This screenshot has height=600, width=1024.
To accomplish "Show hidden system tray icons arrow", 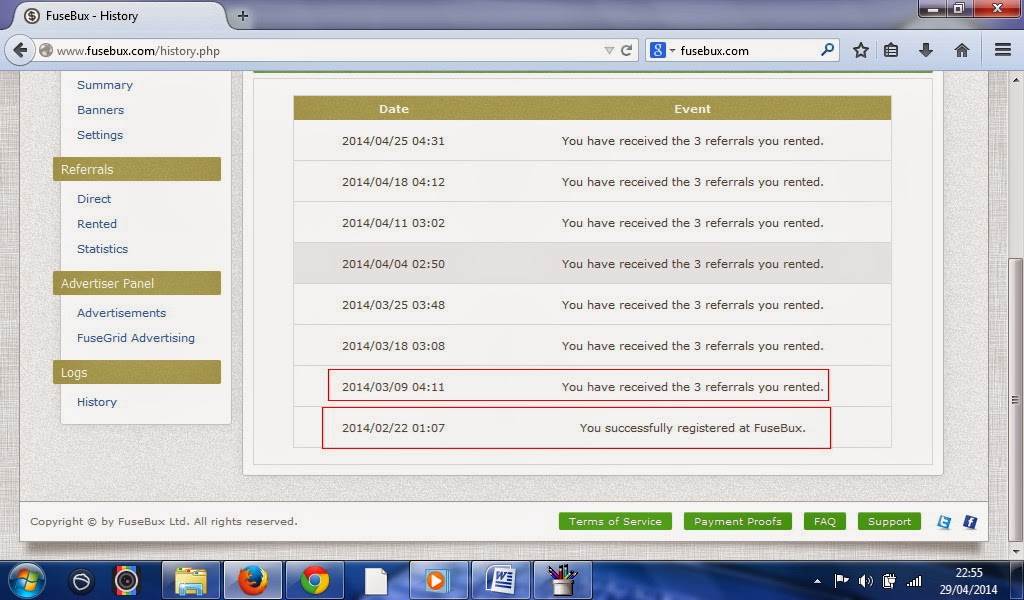I will coord(818,580).
